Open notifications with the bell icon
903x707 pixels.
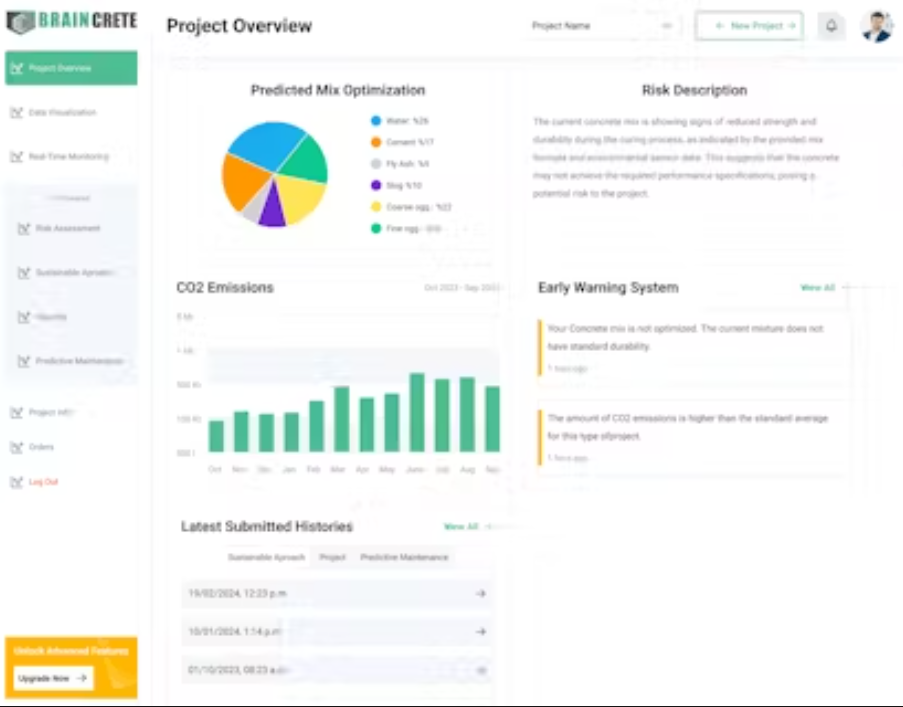tap(831, 26)
